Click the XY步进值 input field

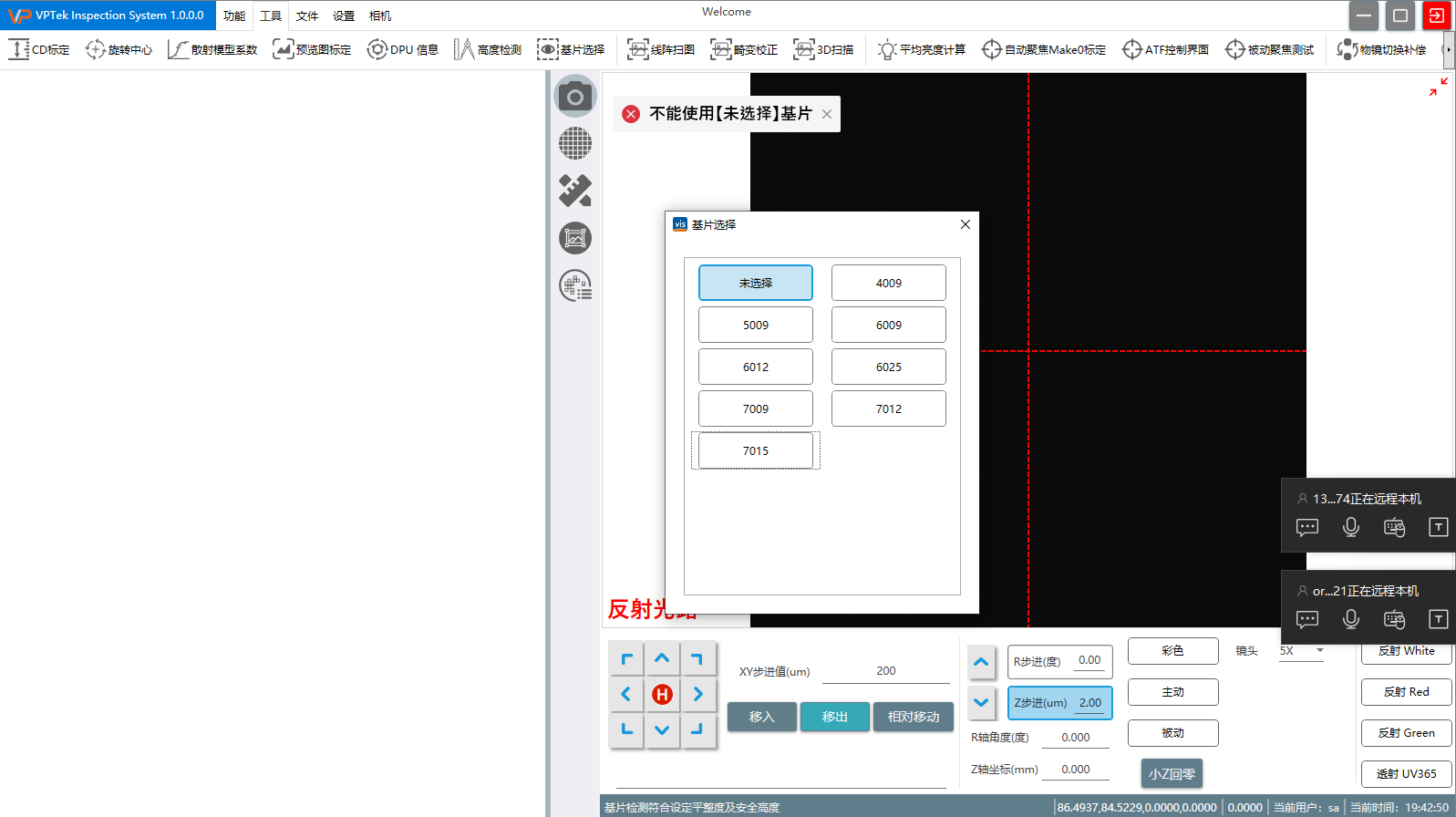coord(885,671)
